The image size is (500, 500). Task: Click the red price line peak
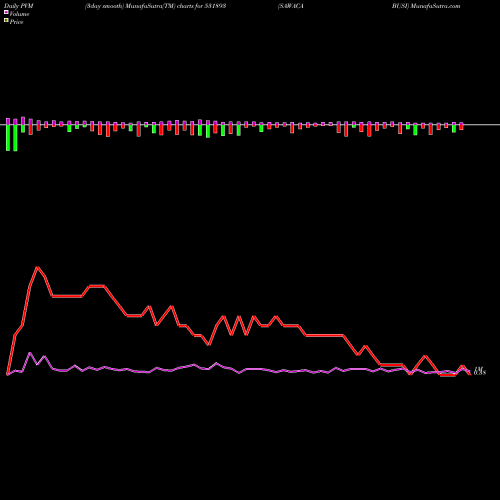click(37, 267)
